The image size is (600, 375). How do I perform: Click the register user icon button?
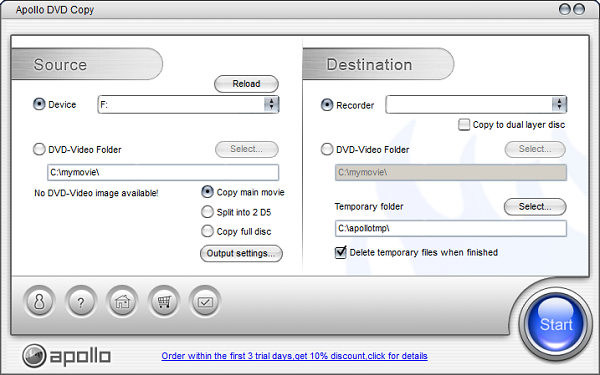pos(39,302)
